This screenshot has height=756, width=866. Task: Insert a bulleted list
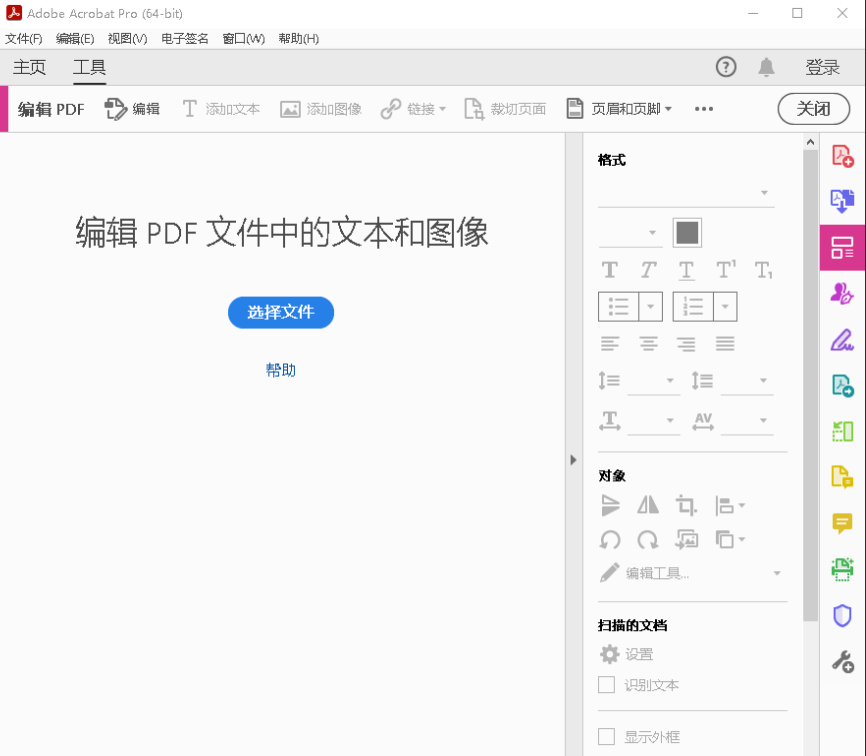pos(619,306)
